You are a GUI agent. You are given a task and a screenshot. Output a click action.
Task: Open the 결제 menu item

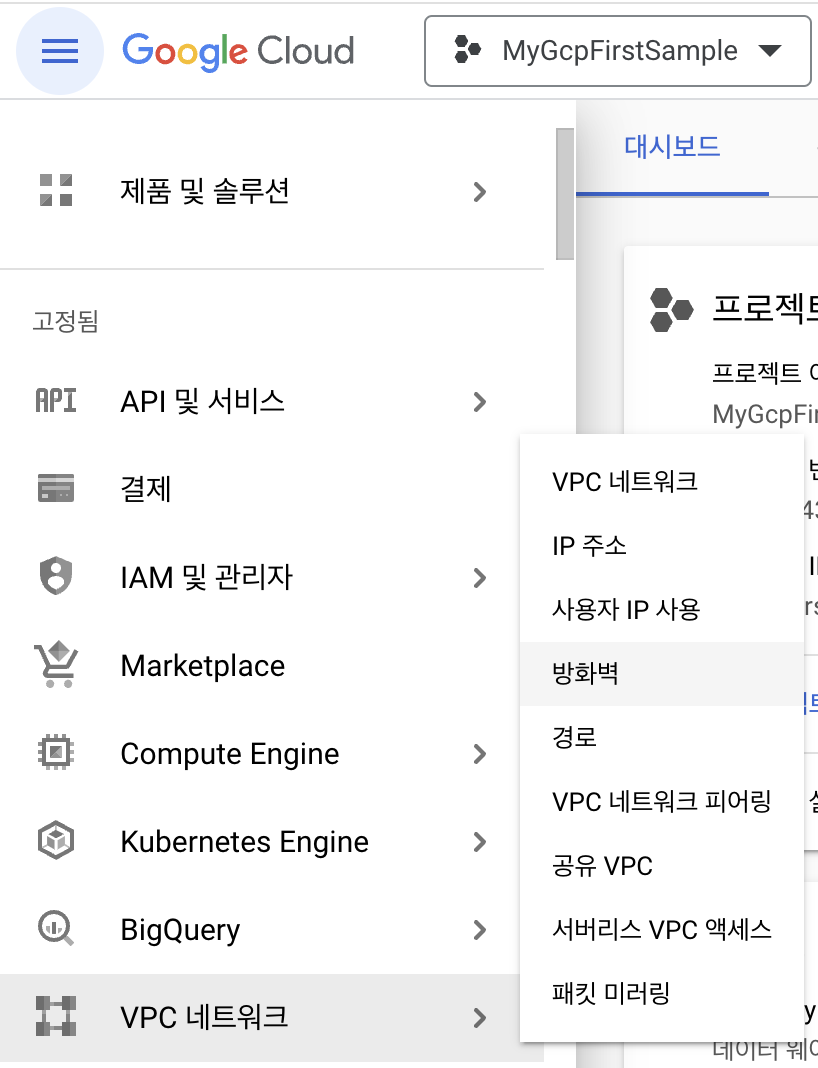pos(272,489)
